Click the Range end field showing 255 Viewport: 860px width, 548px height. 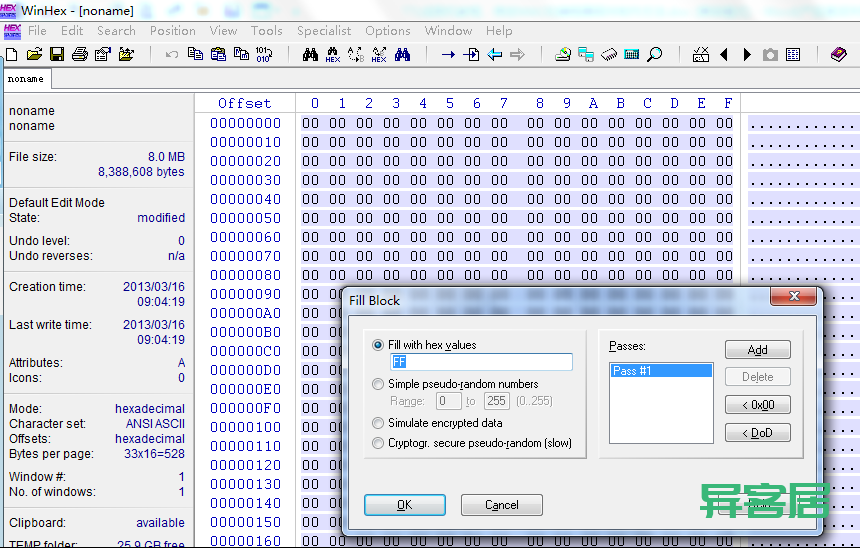coord(496,401)
